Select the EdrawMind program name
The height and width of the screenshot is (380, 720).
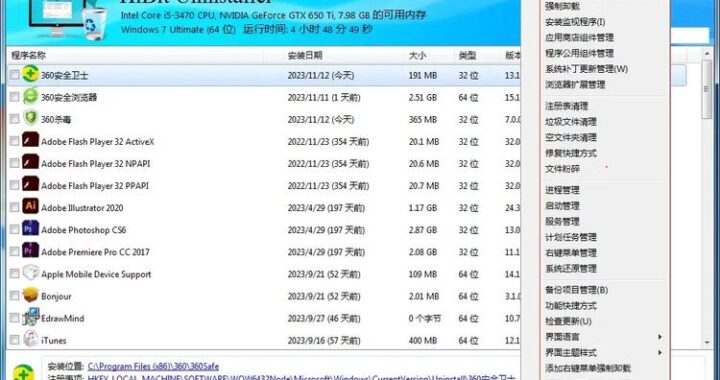click(62, 318)
